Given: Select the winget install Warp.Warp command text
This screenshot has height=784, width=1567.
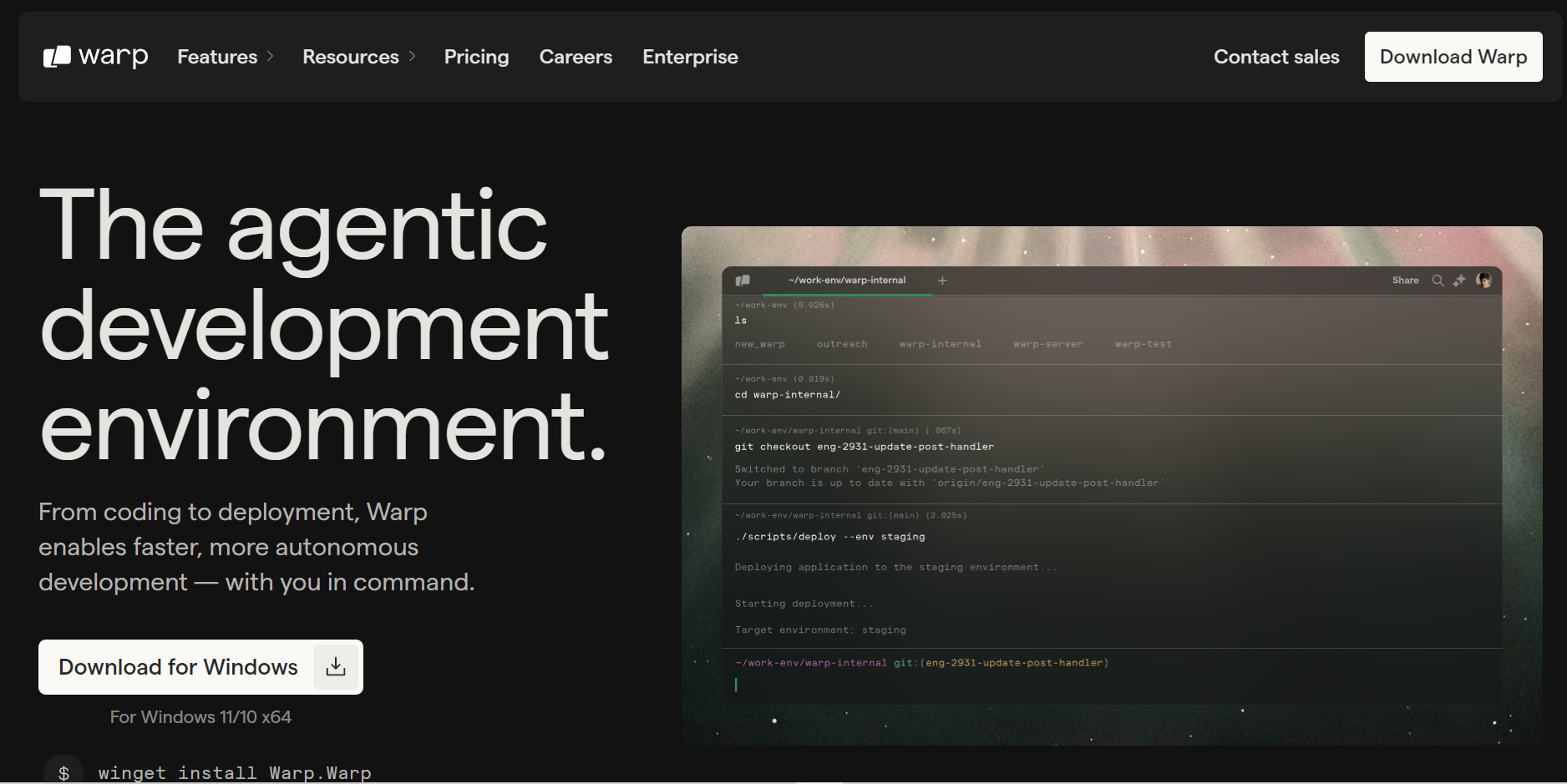Looking at the screenshot, I should point(235,773).
